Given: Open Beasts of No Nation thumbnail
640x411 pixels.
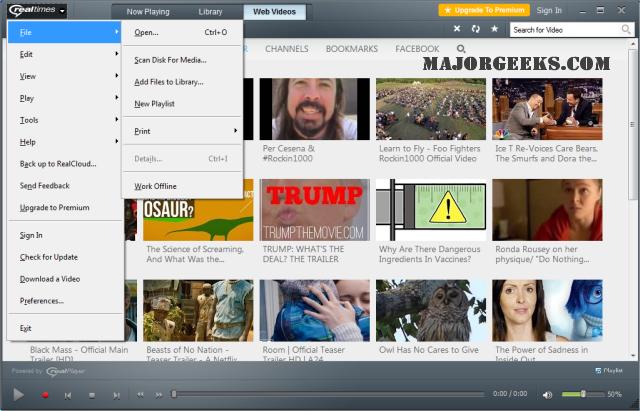Looking at the screenshot, I should [x=198, y=311].
